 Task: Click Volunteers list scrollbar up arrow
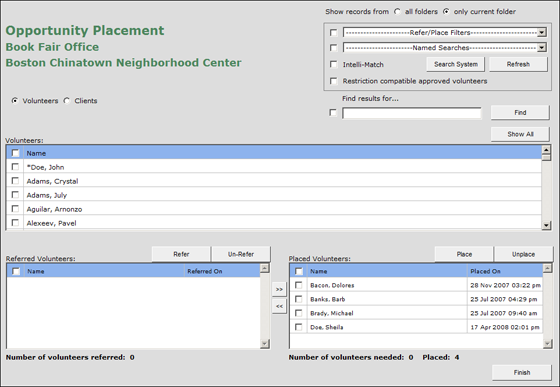point(546,150)
